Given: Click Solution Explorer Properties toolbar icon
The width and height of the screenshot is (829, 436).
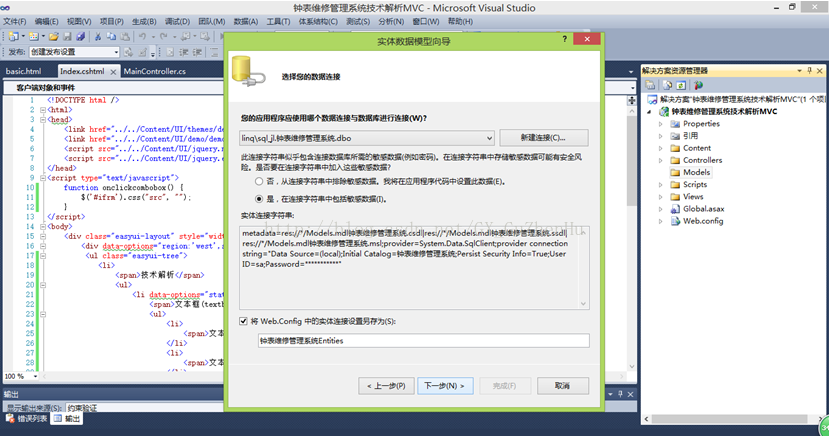Looking at the screenshot, I should 650,85.
